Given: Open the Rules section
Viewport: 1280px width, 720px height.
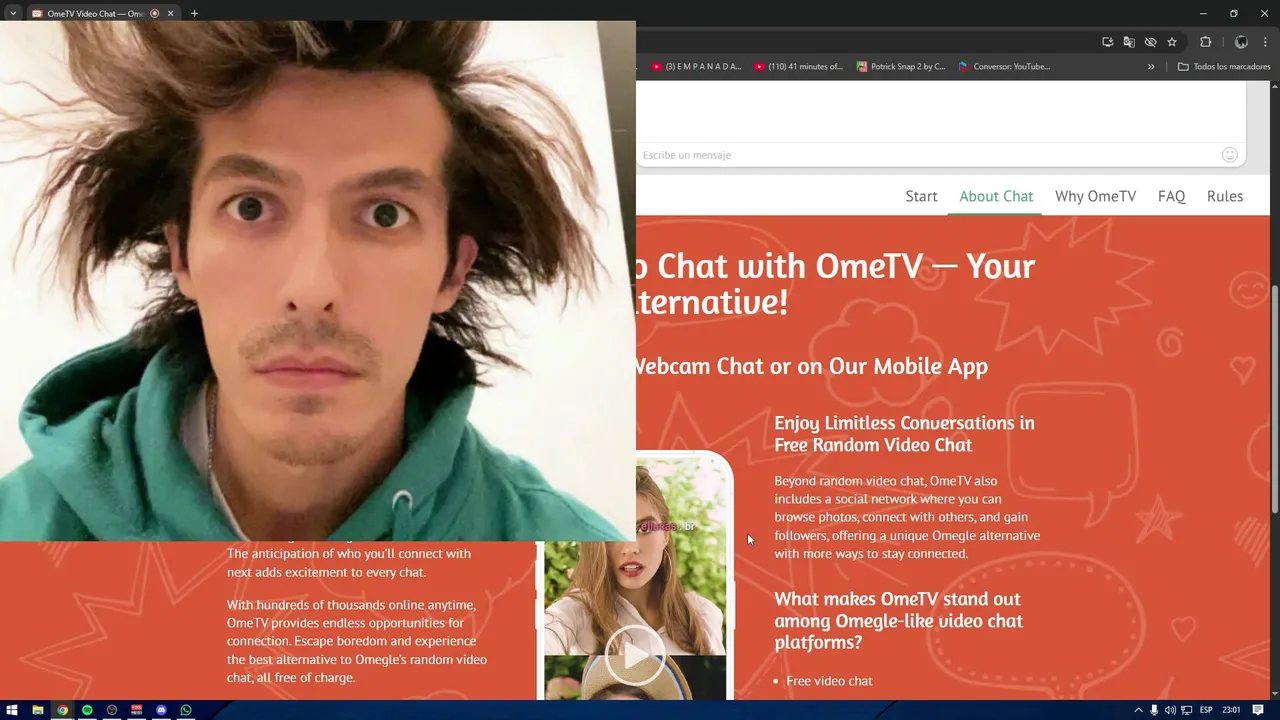Looking at the screenshot, I should click(1225, 196).
